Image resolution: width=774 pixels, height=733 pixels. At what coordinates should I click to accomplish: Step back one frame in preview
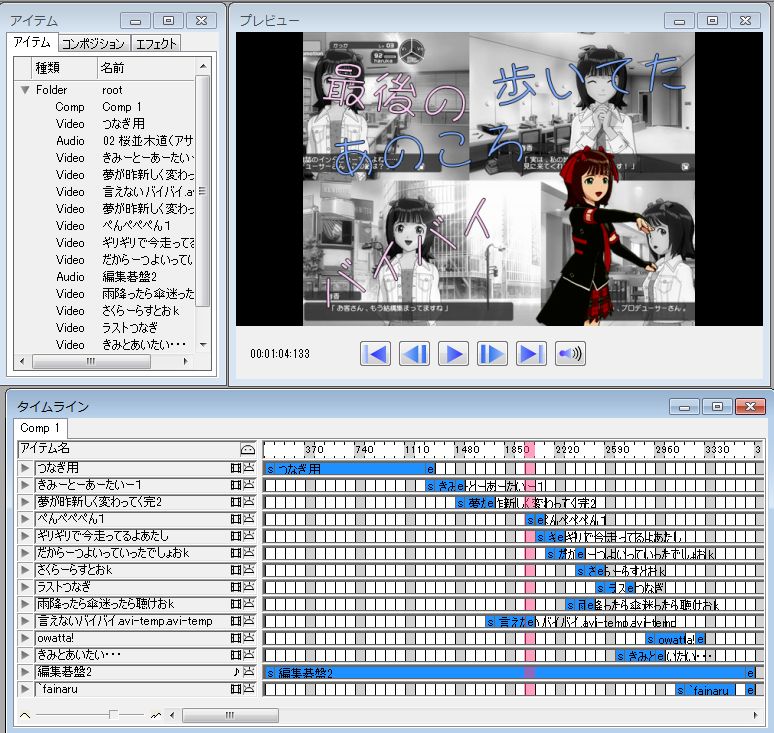point(414,353)
